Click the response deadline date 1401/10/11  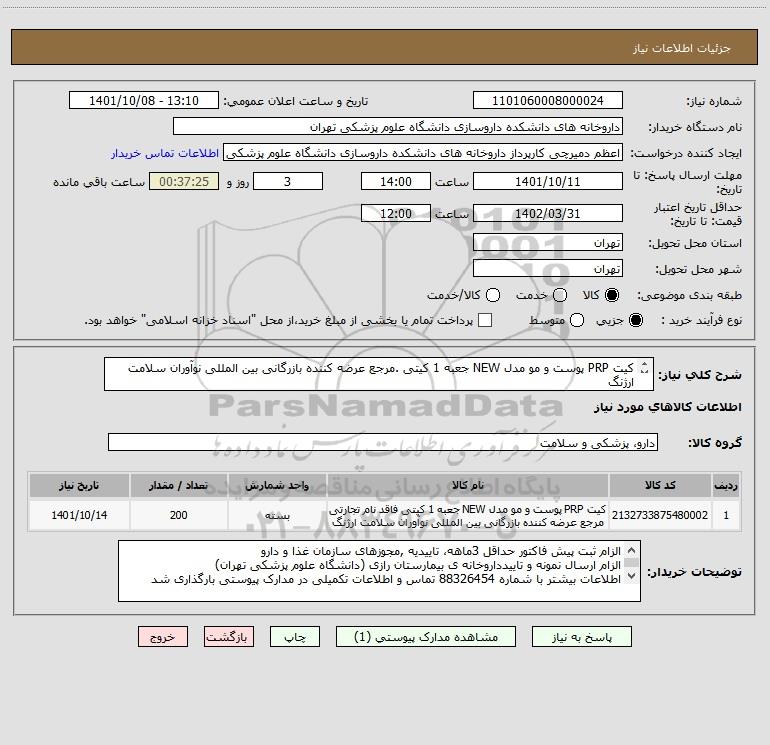[548, 182]
